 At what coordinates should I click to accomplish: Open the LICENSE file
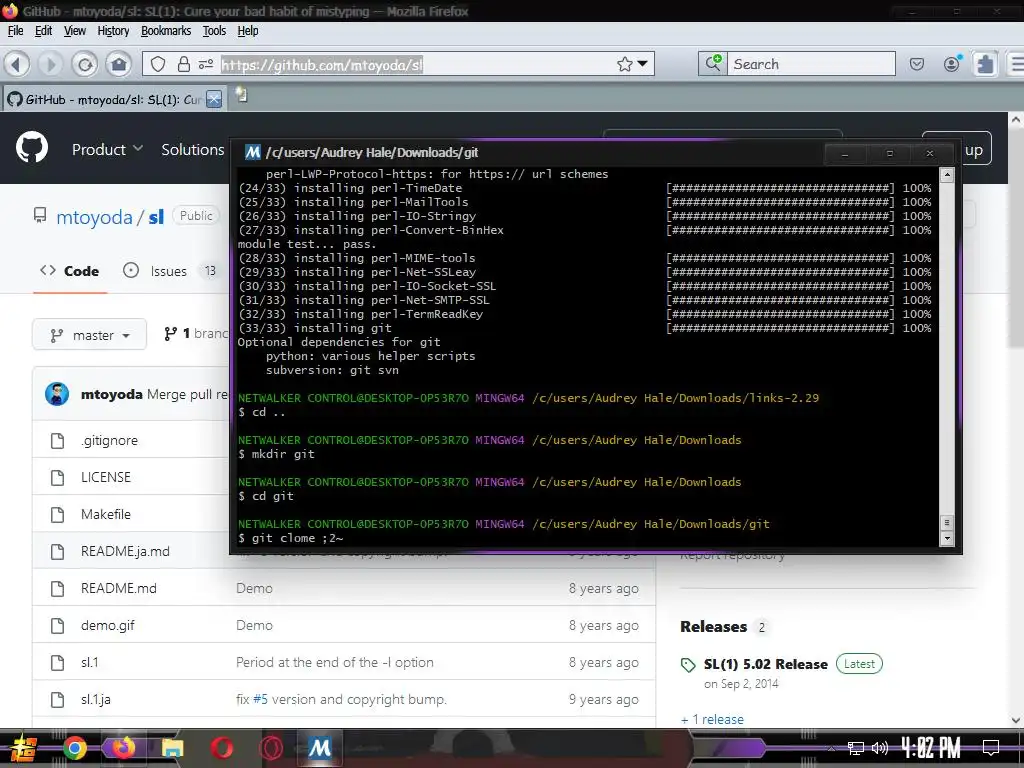point(106,477)
